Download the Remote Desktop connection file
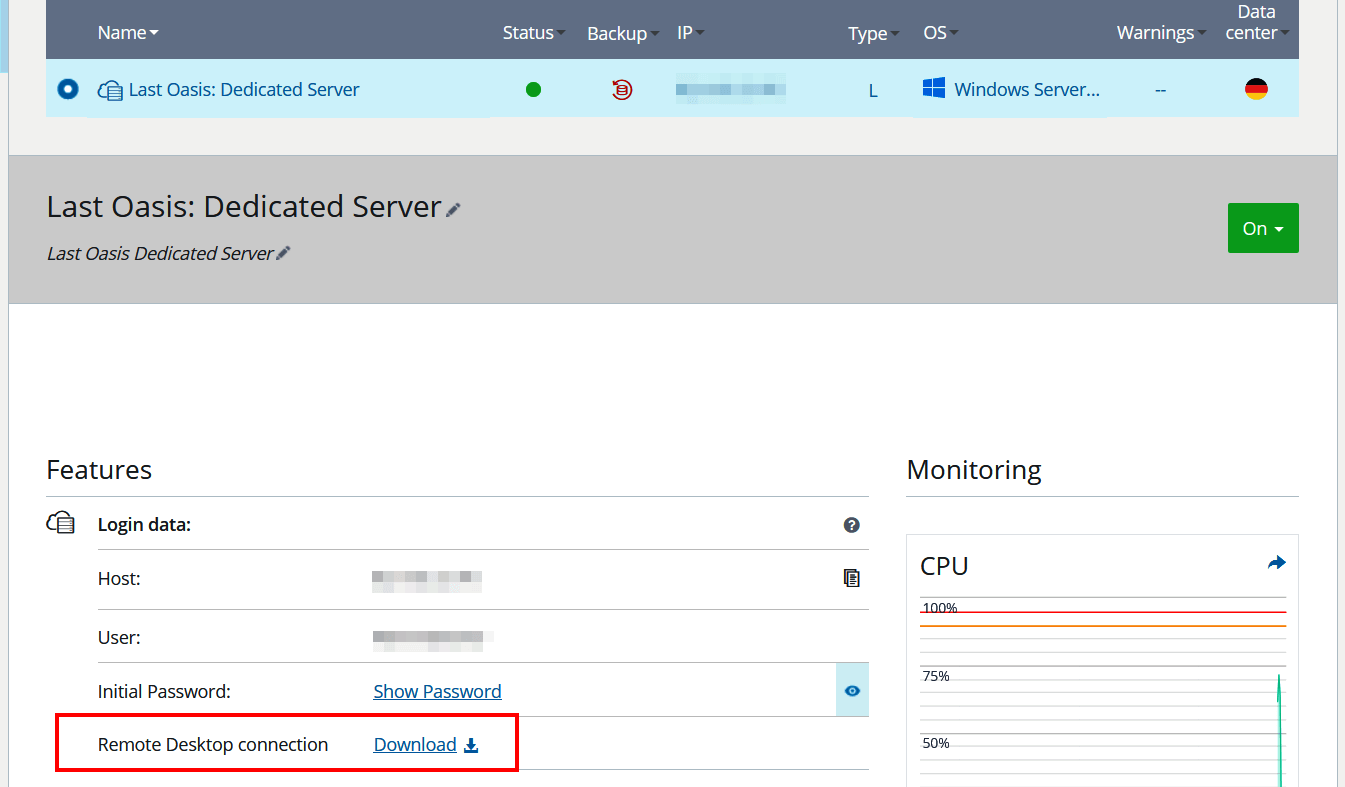The height and width of the screenshot is (787, 1345). point(414,744)
